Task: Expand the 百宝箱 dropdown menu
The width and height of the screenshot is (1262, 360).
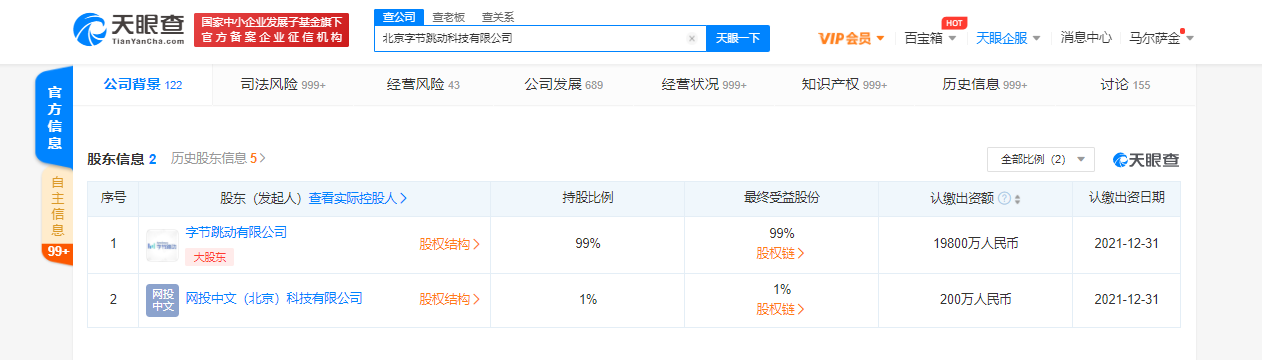Action: [x=930, y=38]
